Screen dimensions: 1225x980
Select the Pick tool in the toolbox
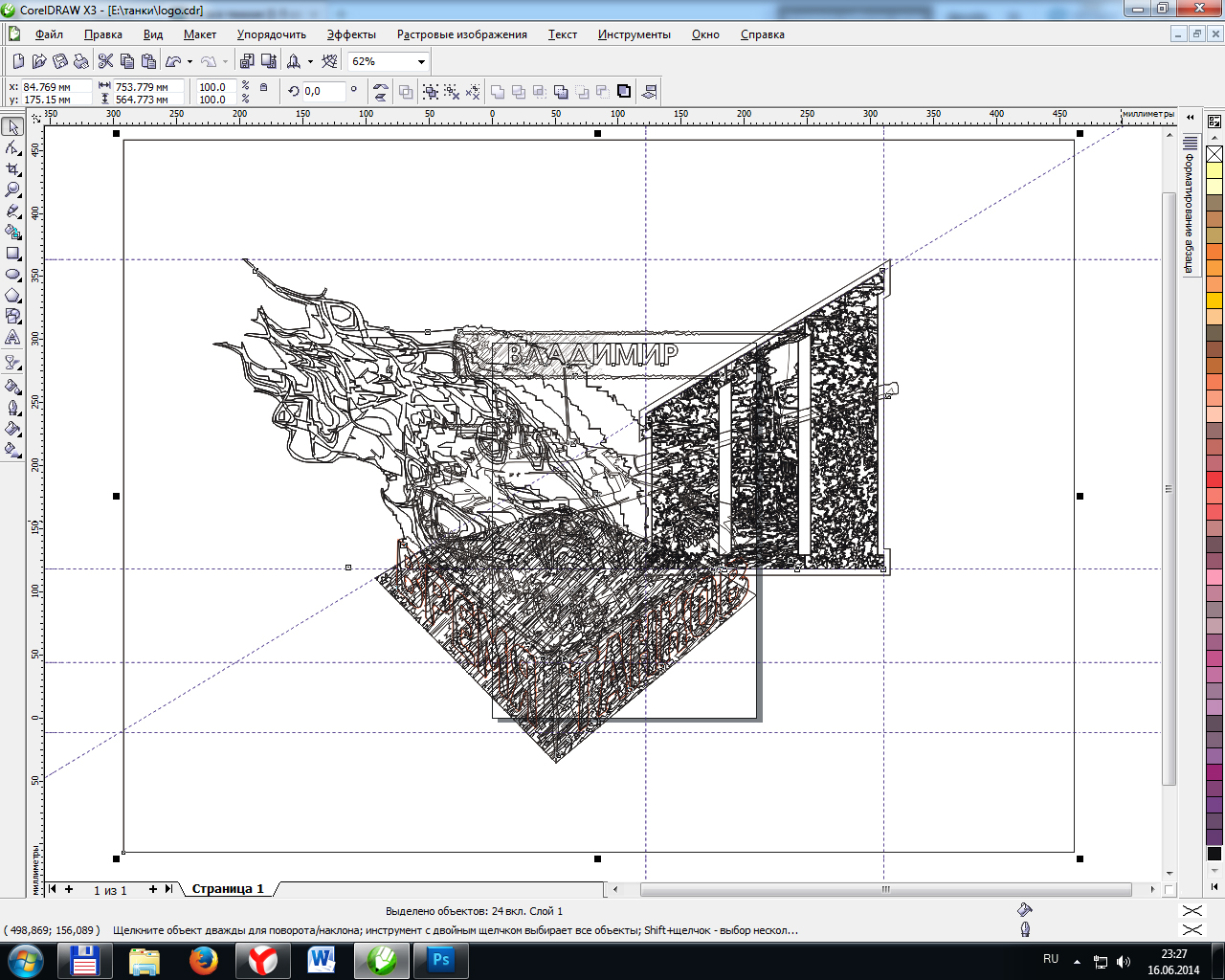tap(12, 127)
